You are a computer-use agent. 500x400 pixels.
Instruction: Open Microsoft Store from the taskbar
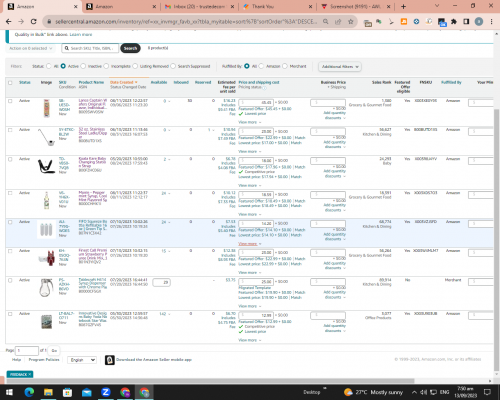[x=67, y=392]
